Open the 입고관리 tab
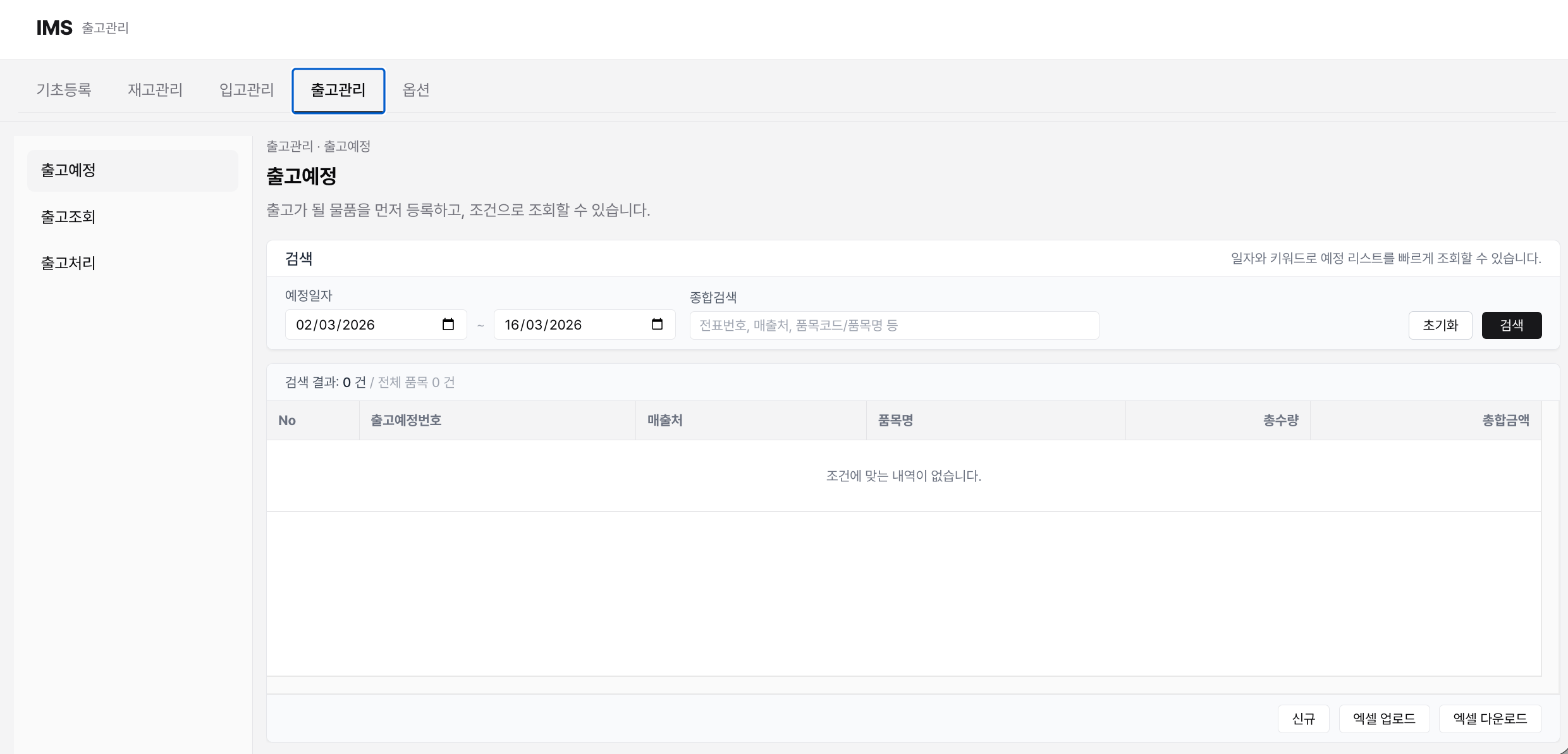1568x754 pixels. (246, 90)
